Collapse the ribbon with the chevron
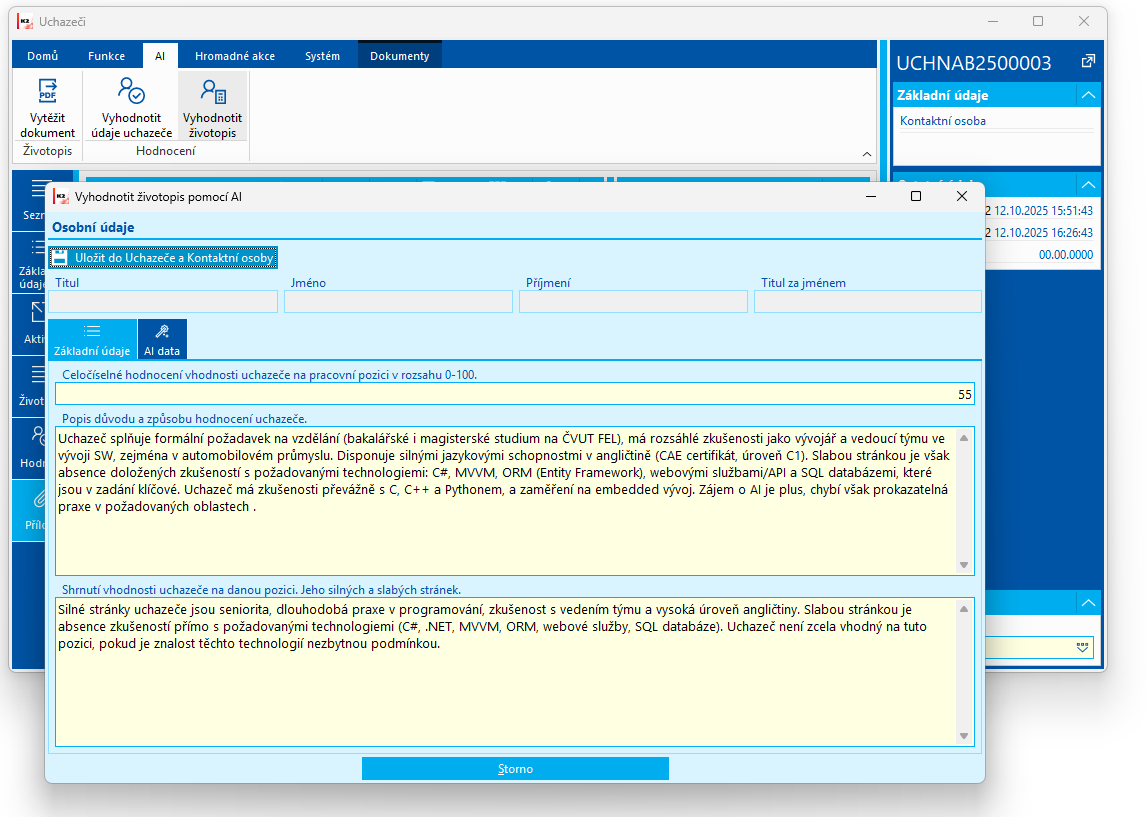Screen dimensions: 1147x817 click(x=867, y=154)
